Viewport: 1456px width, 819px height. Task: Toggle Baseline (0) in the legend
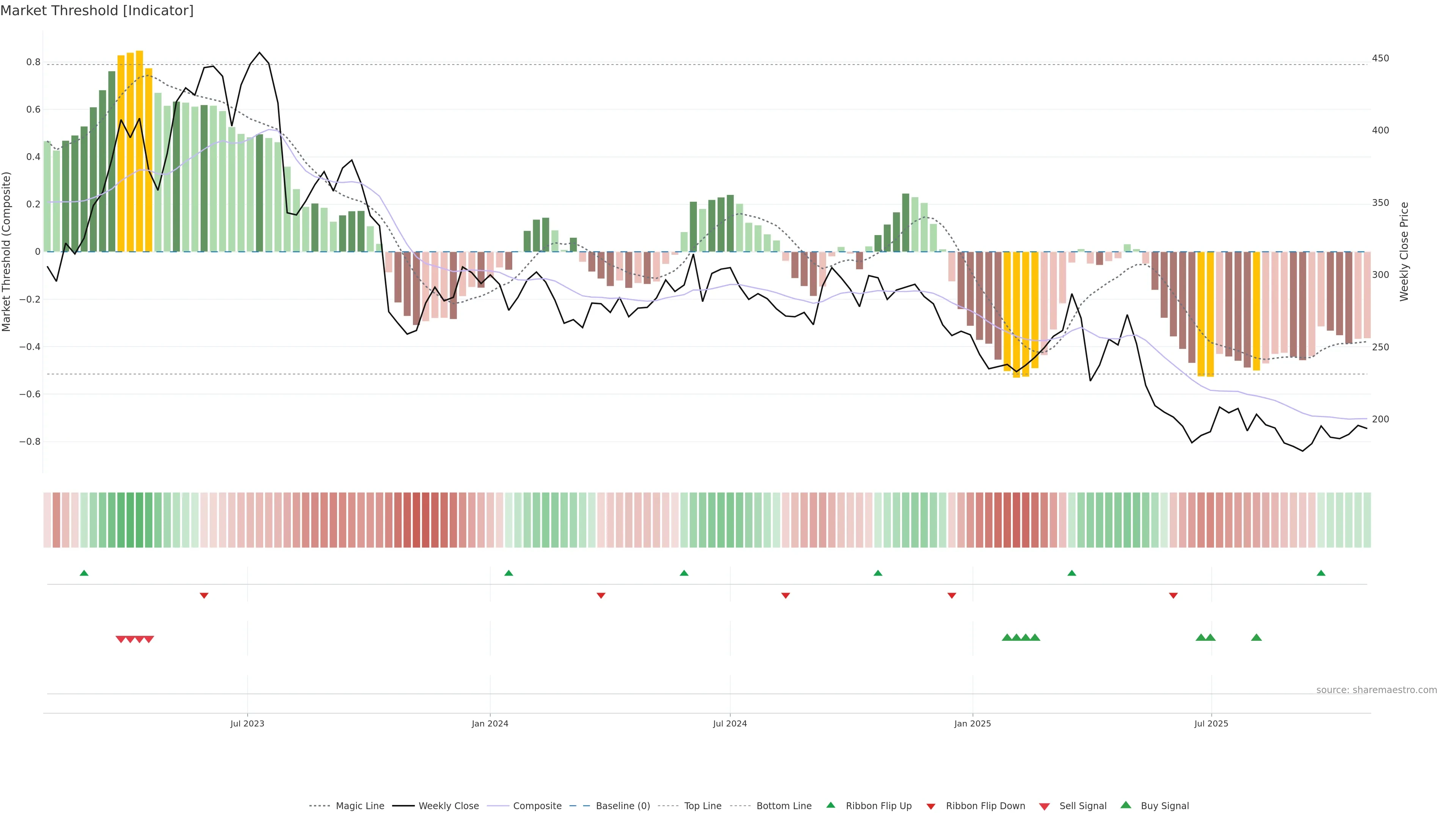tap(622, 806)
